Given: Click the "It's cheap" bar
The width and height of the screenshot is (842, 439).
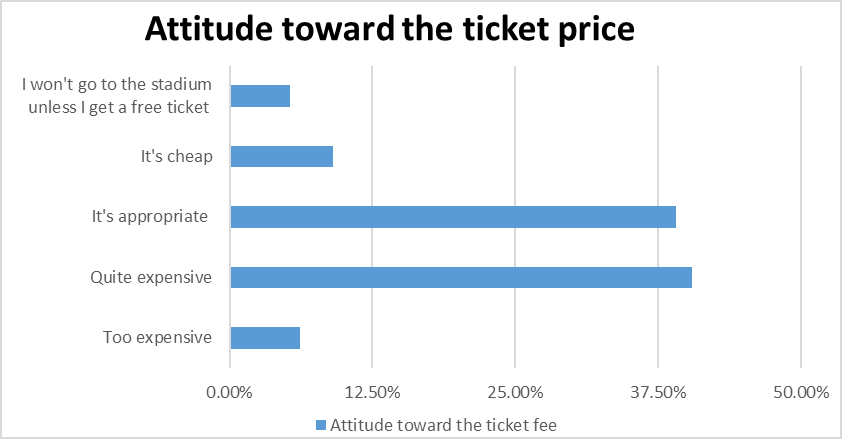Looking at the screenshot, I should [281, 157].
